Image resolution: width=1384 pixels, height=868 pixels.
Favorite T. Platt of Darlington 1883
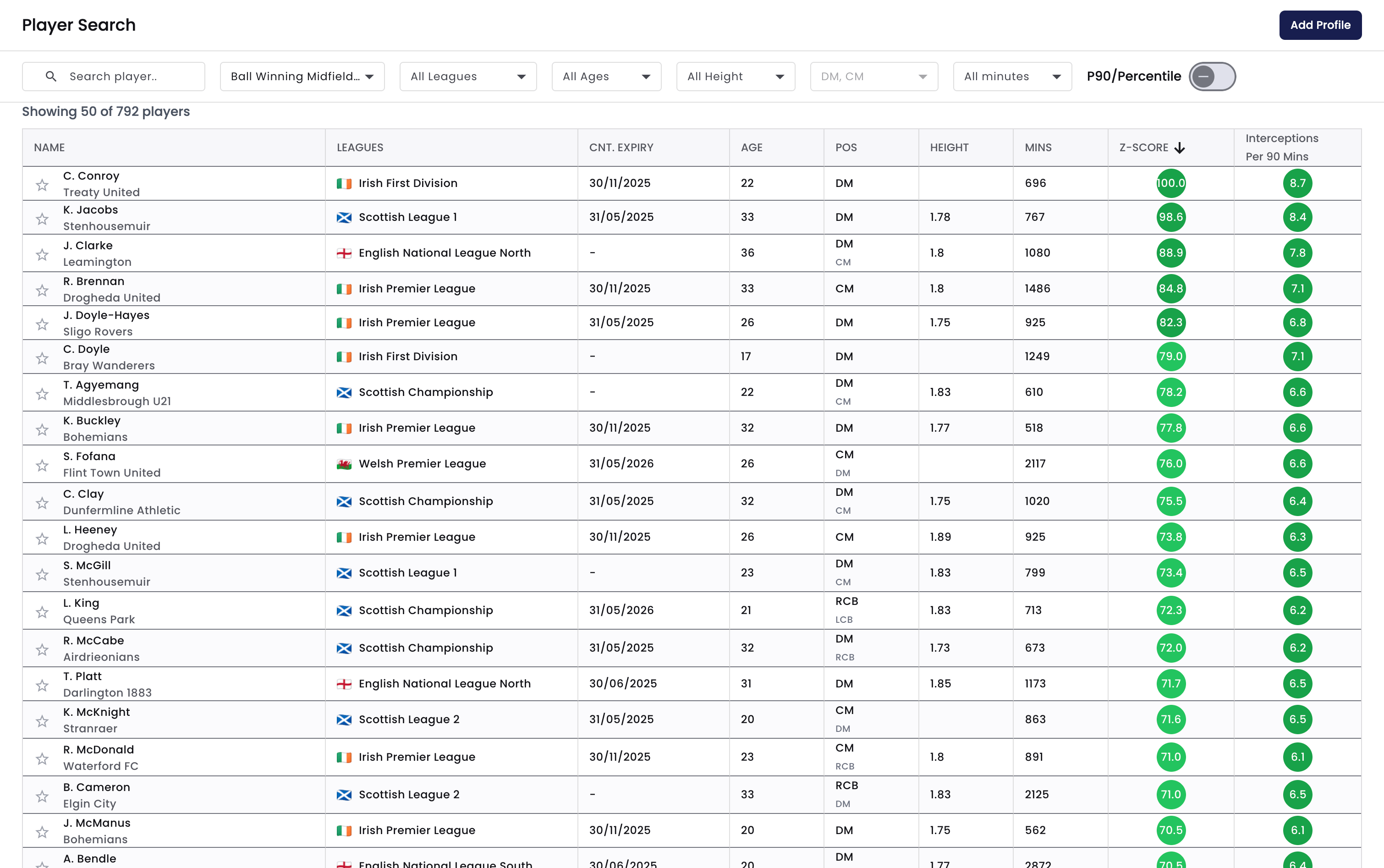point(42,685)
